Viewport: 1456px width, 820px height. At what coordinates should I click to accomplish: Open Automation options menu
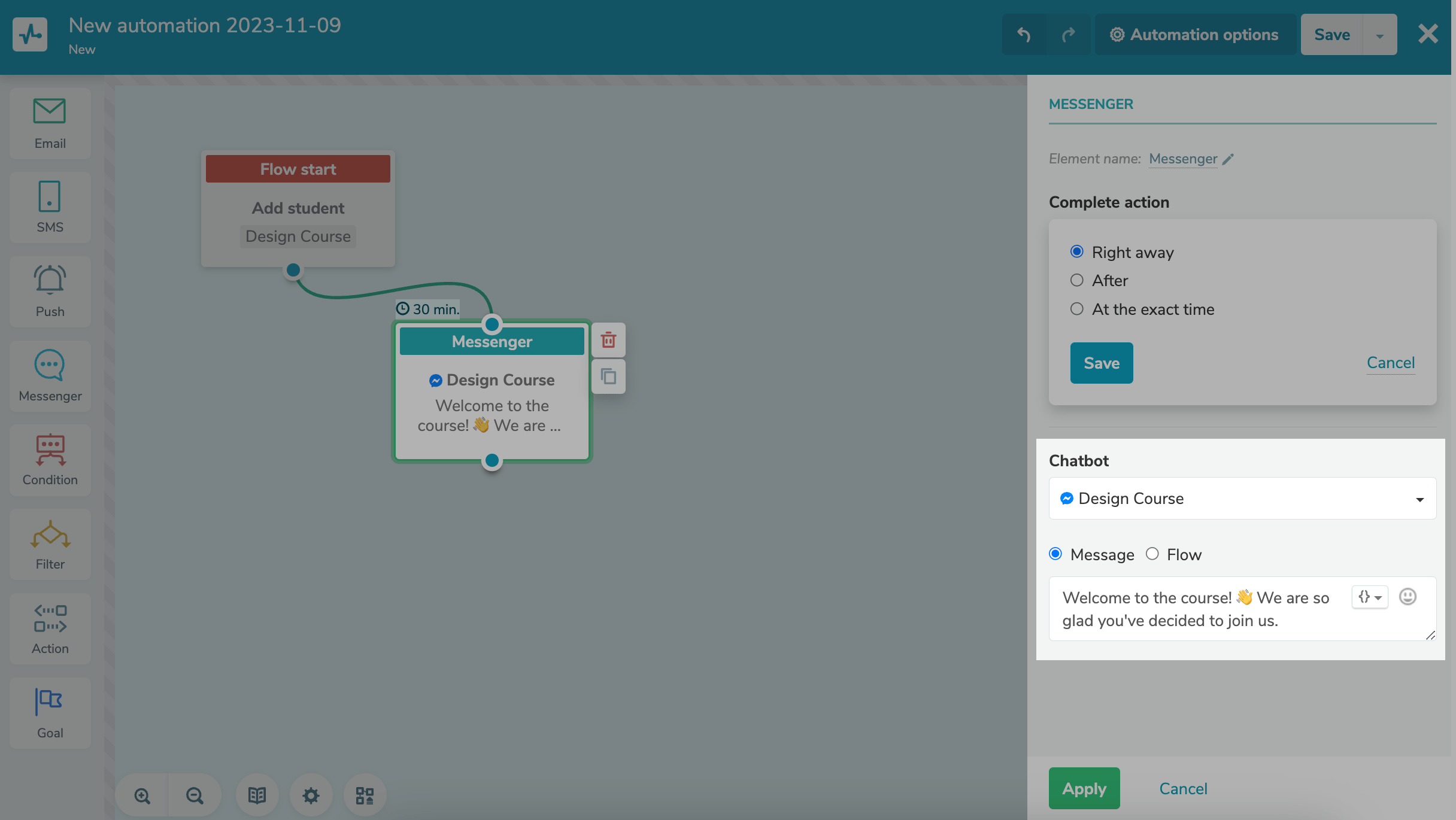tap(1194, 35)
